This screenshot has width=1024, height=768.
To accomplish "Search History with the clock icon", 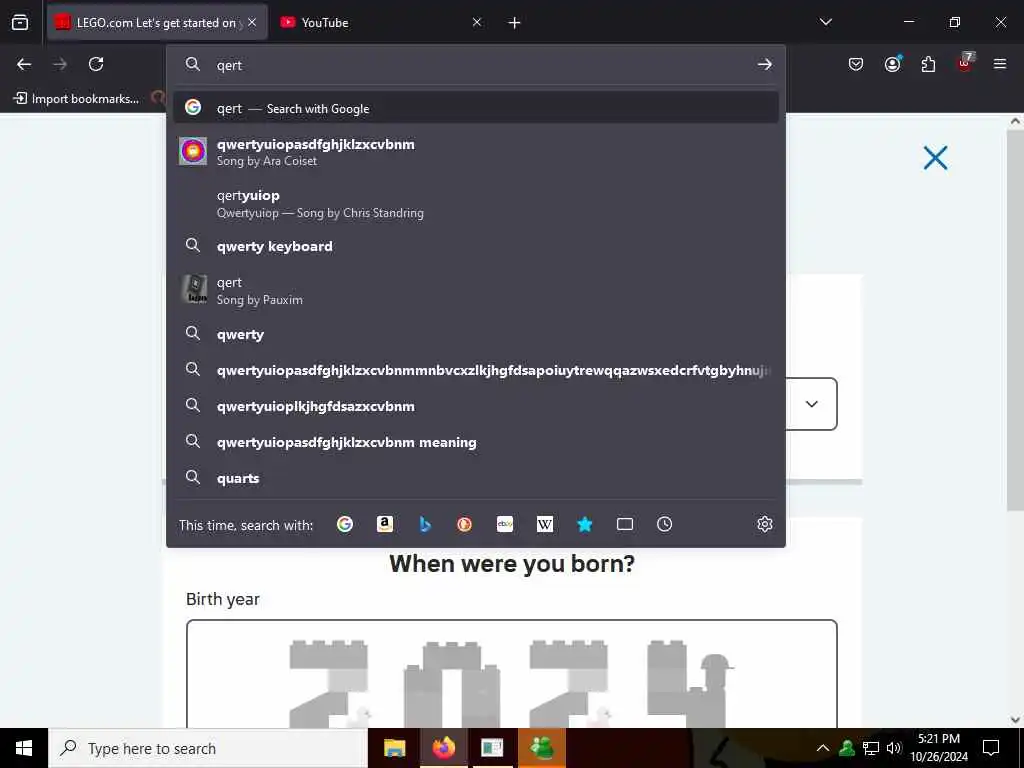I will coord(664,524).
